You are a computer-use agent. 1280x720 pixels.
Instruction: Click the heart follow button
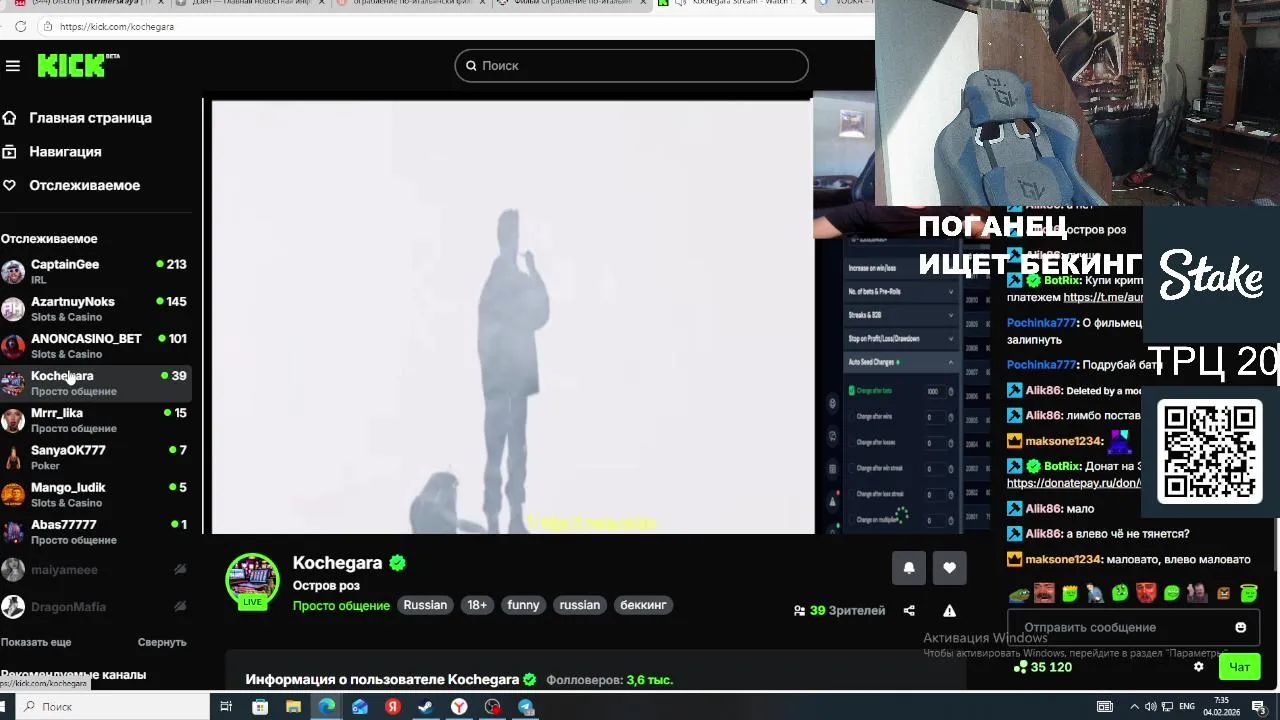click(949, 568)
